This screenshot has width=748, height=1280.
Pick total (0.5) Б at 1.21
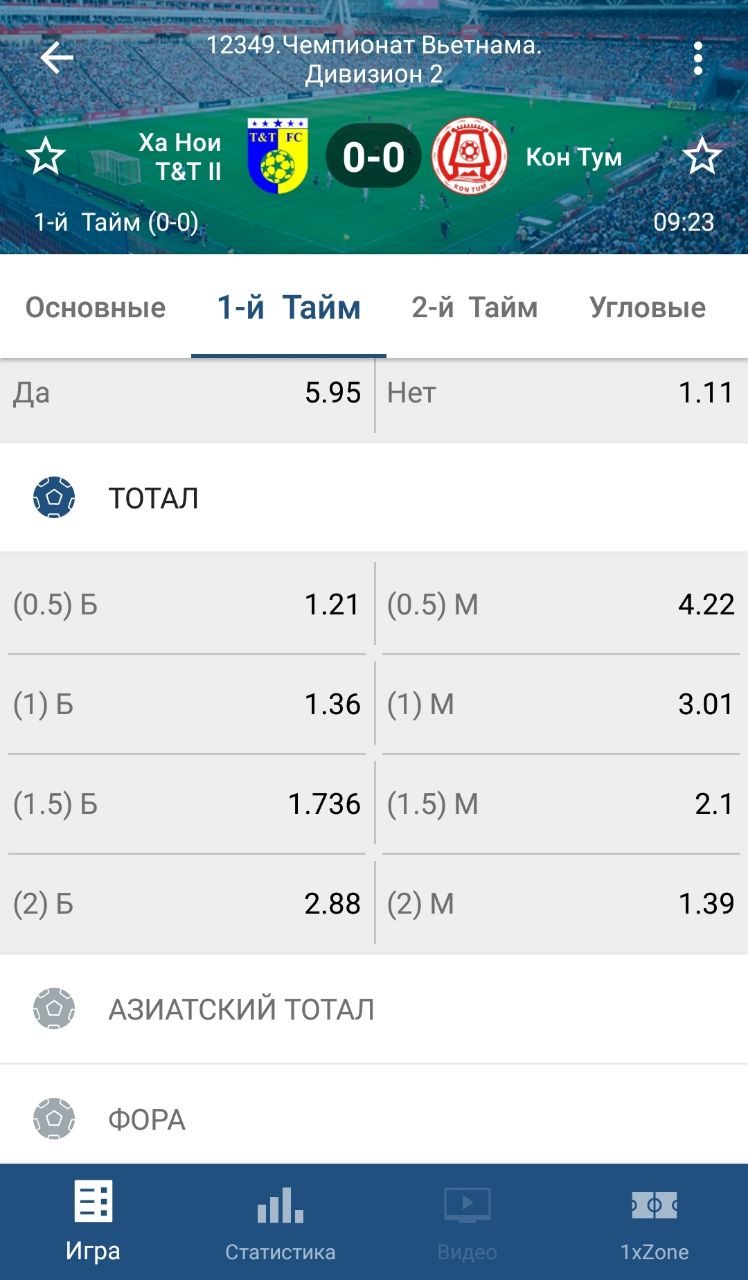pyautogui.click(x=187, y=604)
